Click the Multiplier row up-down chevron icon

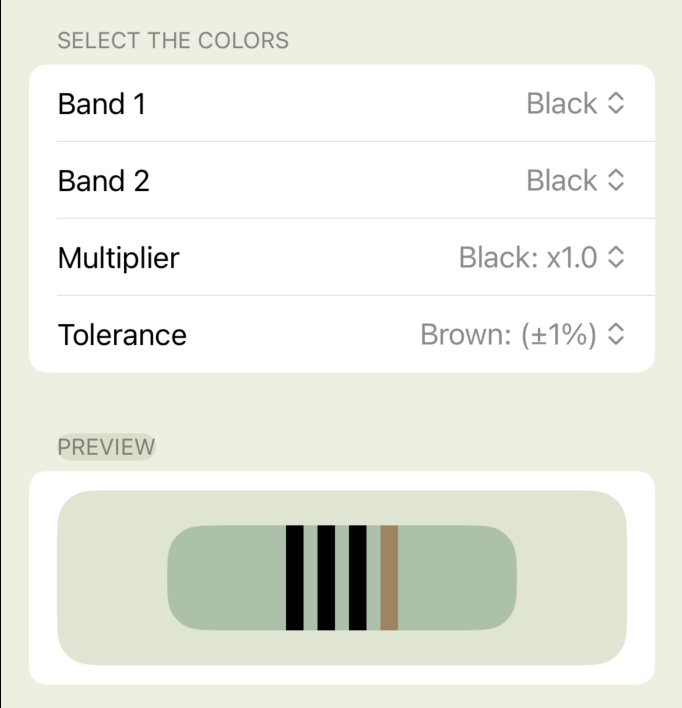pyautogui.click(x=616, y=258)
